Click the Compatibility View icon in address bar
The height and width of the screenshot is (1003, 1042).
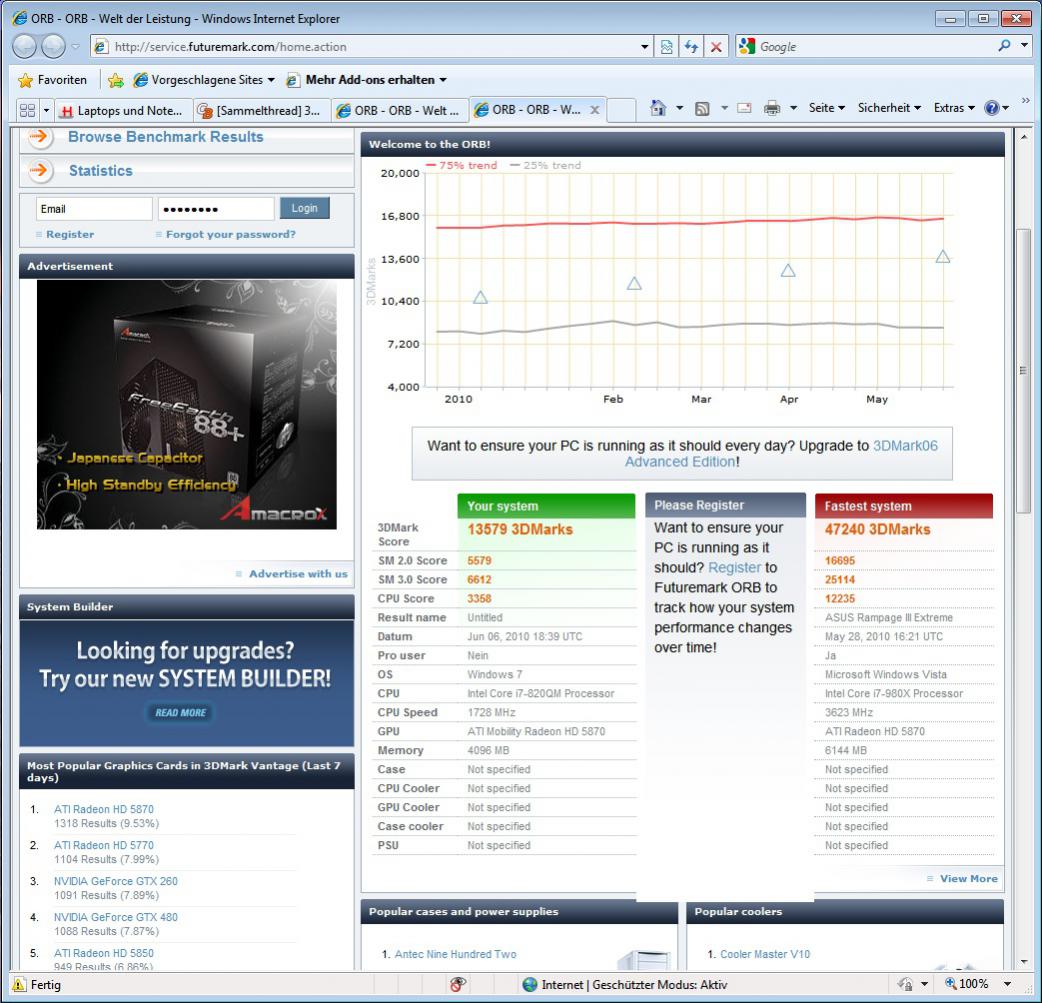tap(667, 47)
